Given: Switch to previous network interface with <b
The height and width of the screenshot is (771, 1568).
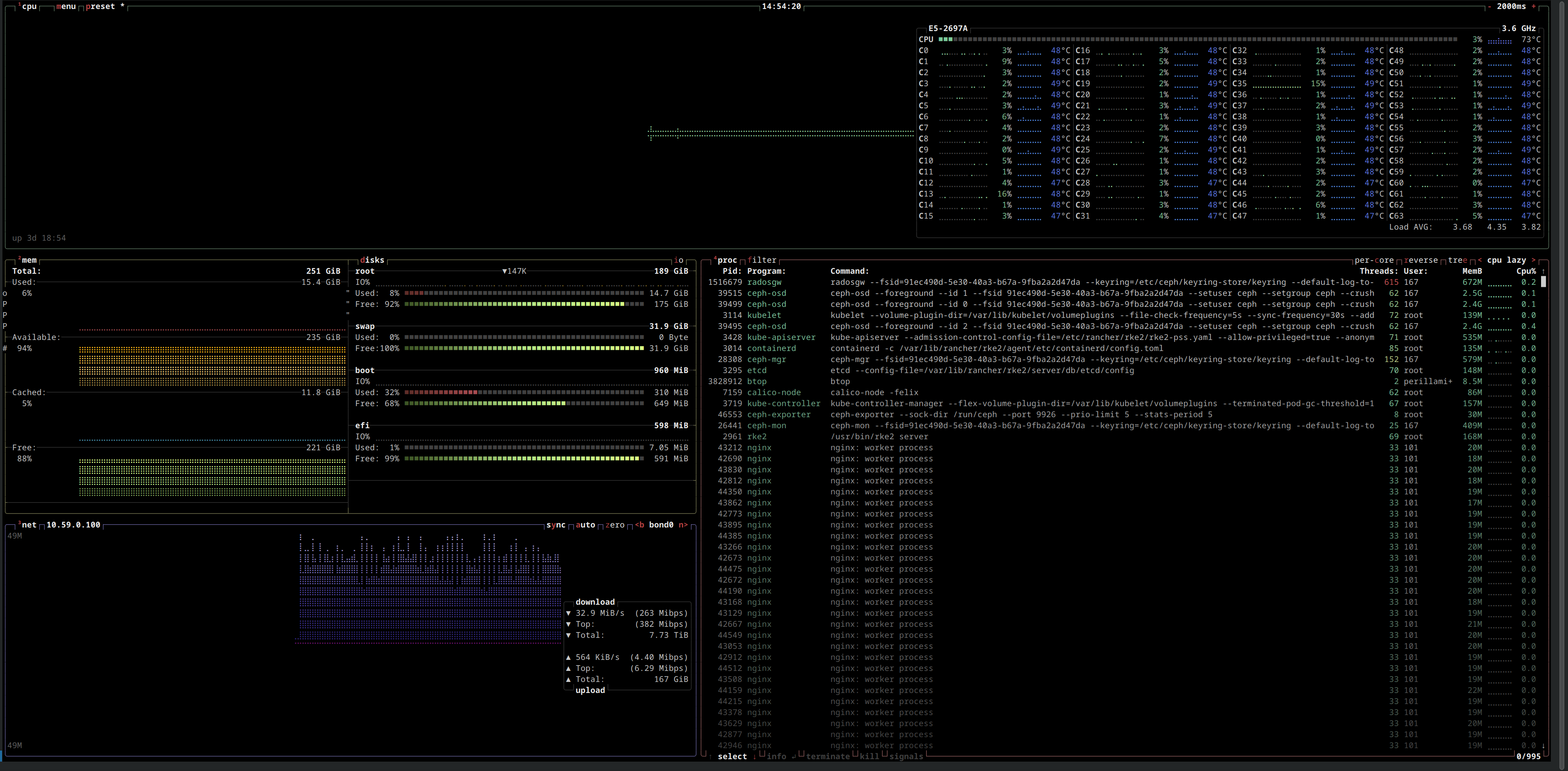Looking at the screenshot, I should [640, 524].
